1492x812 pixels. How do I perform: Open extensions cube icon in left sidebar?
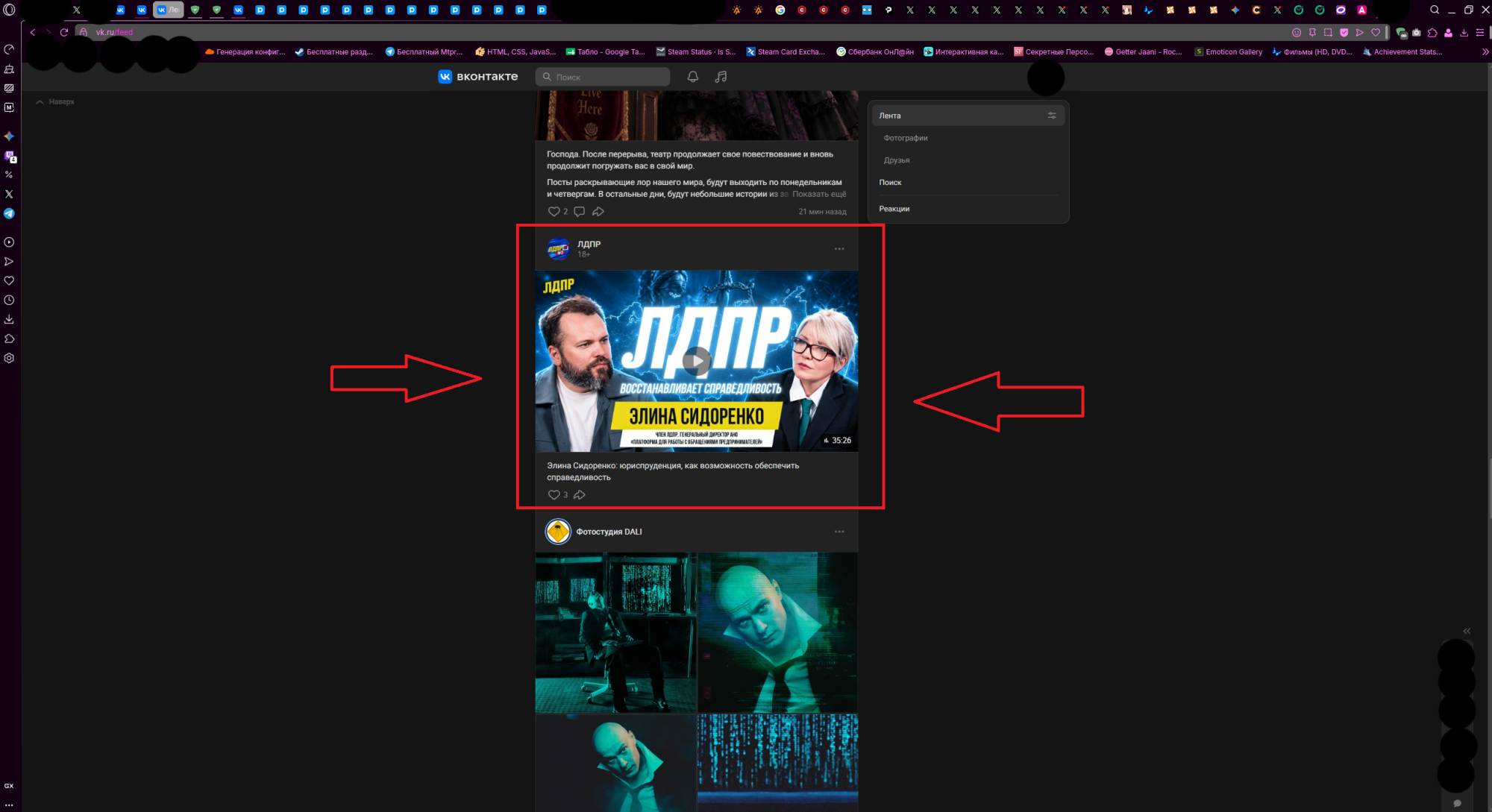(9, 339)
